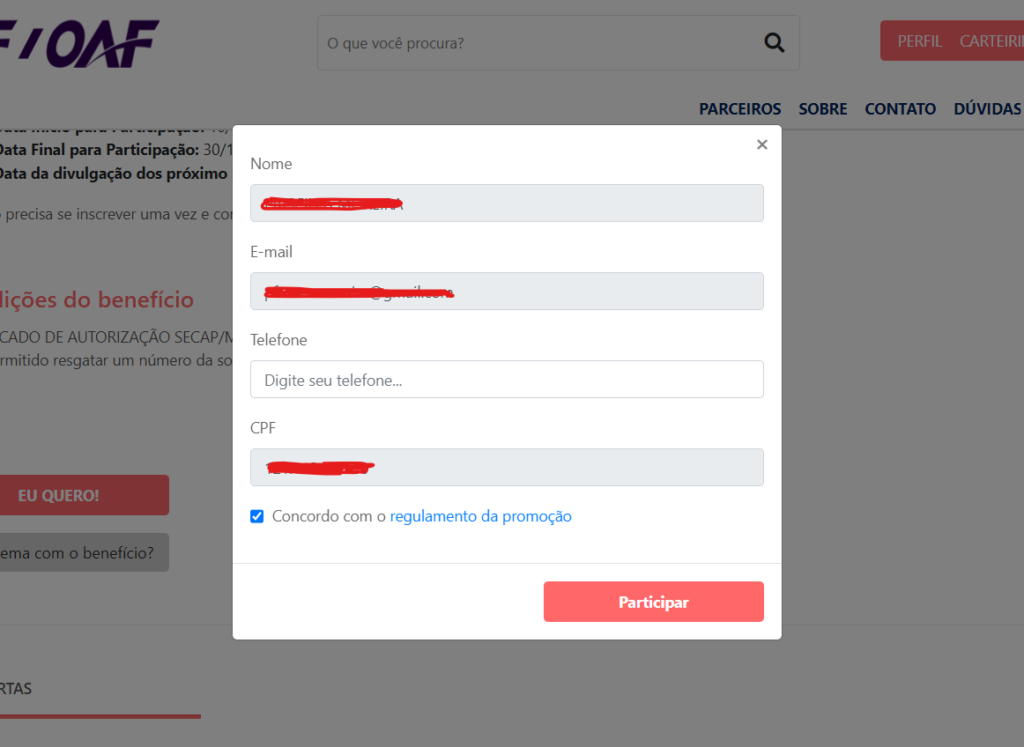Viewport: 1024px width, 747px height.
Task: Click the OAF logo in the header
Action: coord(80,43)
